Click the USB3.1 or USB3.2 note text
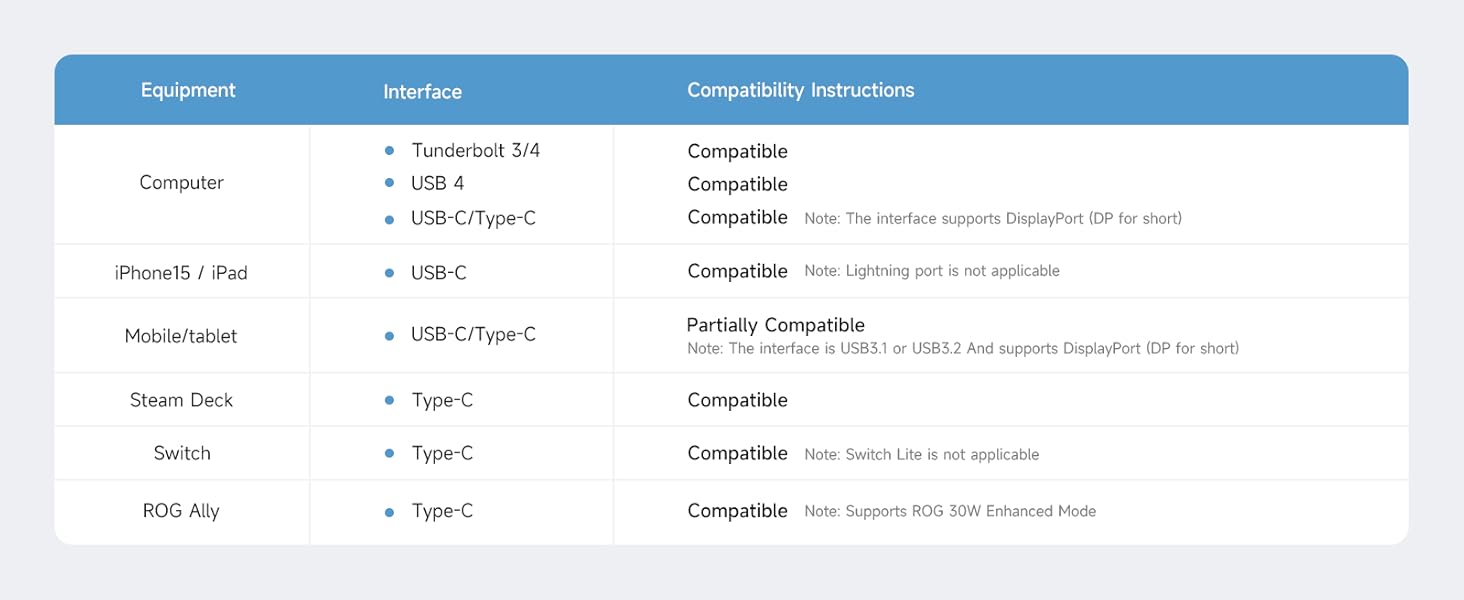The height and width of the screenshot is (600, 1464). click(x=962, y=349)
